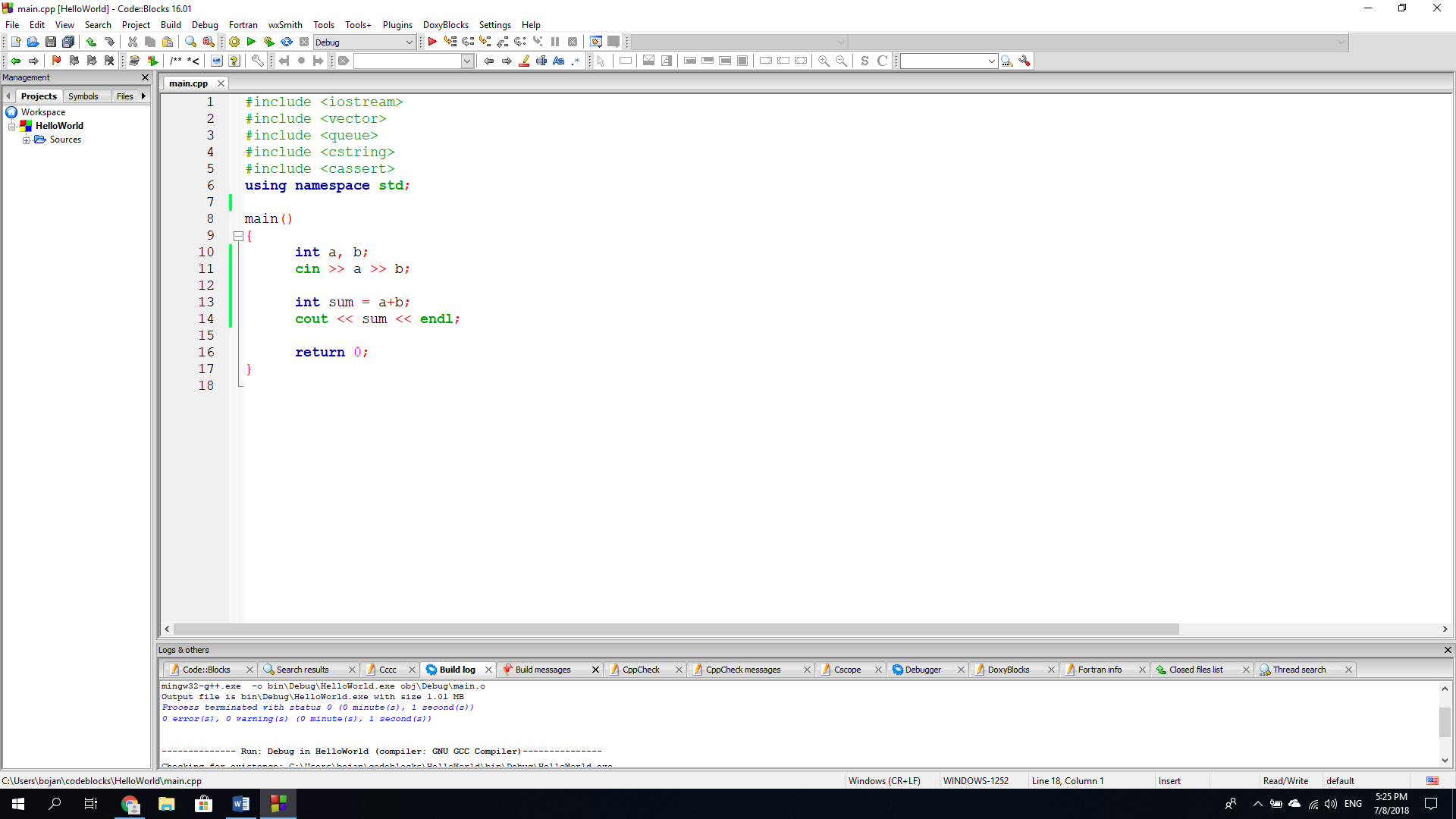Image resolution: width=1456 pixels, height=819 pixels.
Task: Save the current file with Save icon
Action: point(50,42)
